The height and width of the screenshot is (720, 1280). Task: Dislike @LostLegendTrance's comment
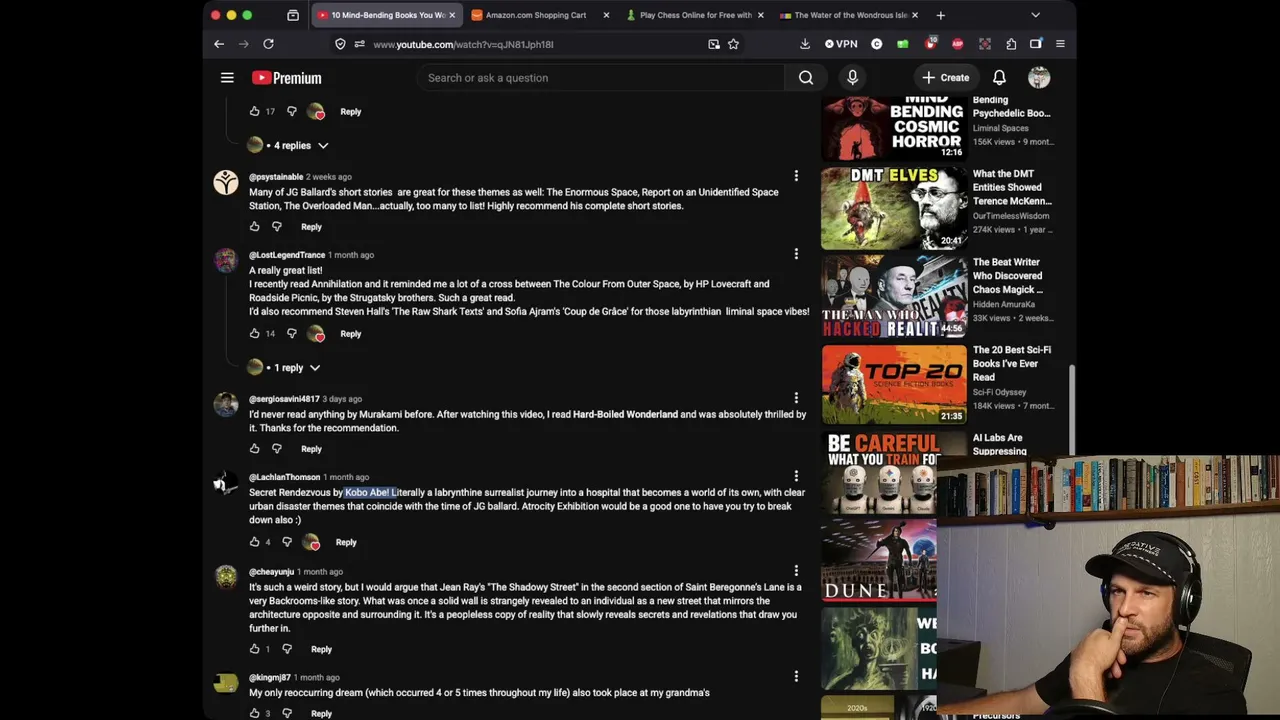(291, 334)
